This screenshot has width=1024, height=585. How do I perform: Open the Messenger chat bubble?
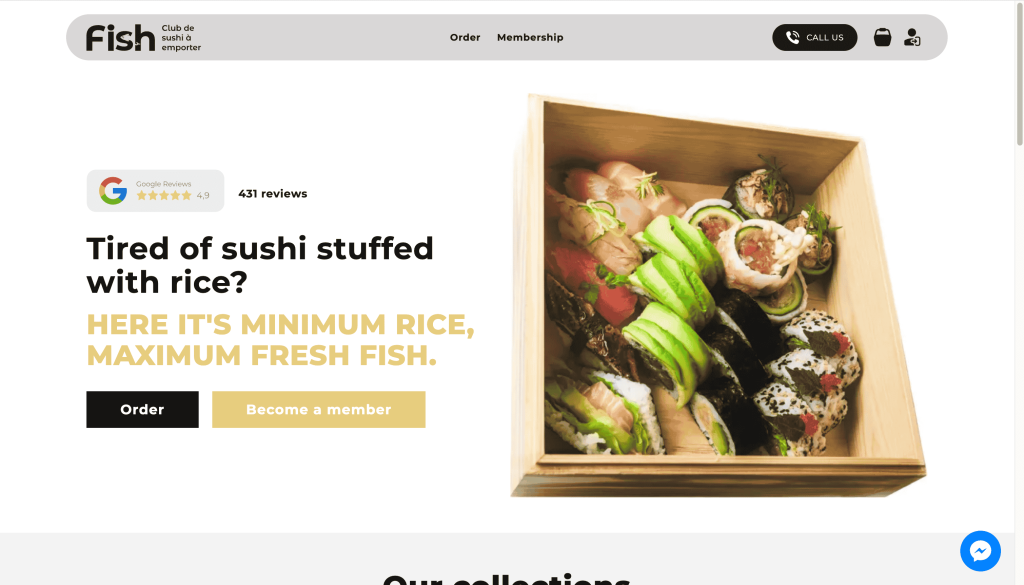click(x=980, y=551)
